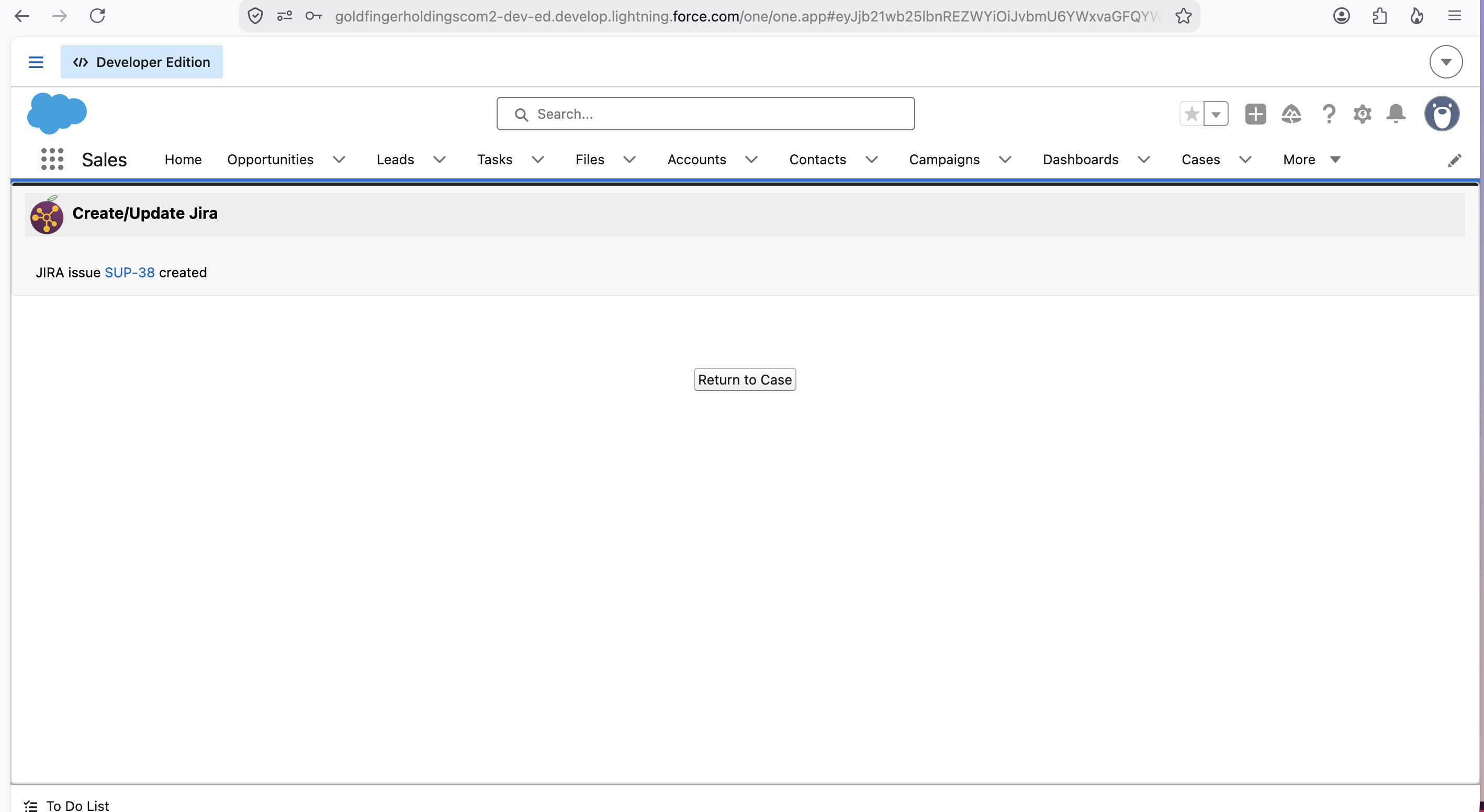The image size is (1484, 812).
Task: Expand the circled dropdown arrow at top right
Action: point(1445,62)
